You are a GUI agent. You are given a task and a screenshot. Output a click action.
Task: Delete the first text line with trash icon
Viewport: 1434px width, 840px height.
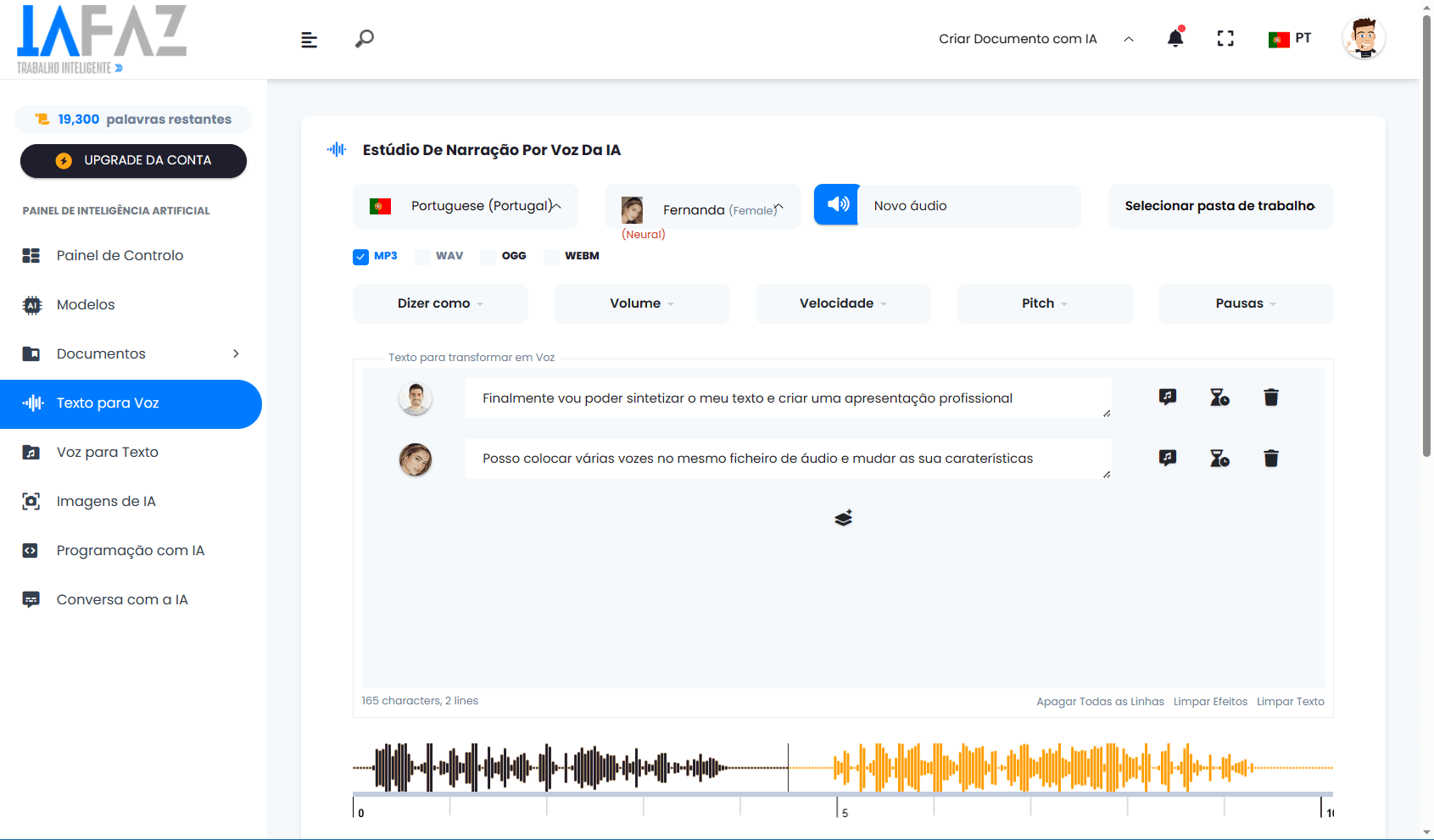[1270, 398]
